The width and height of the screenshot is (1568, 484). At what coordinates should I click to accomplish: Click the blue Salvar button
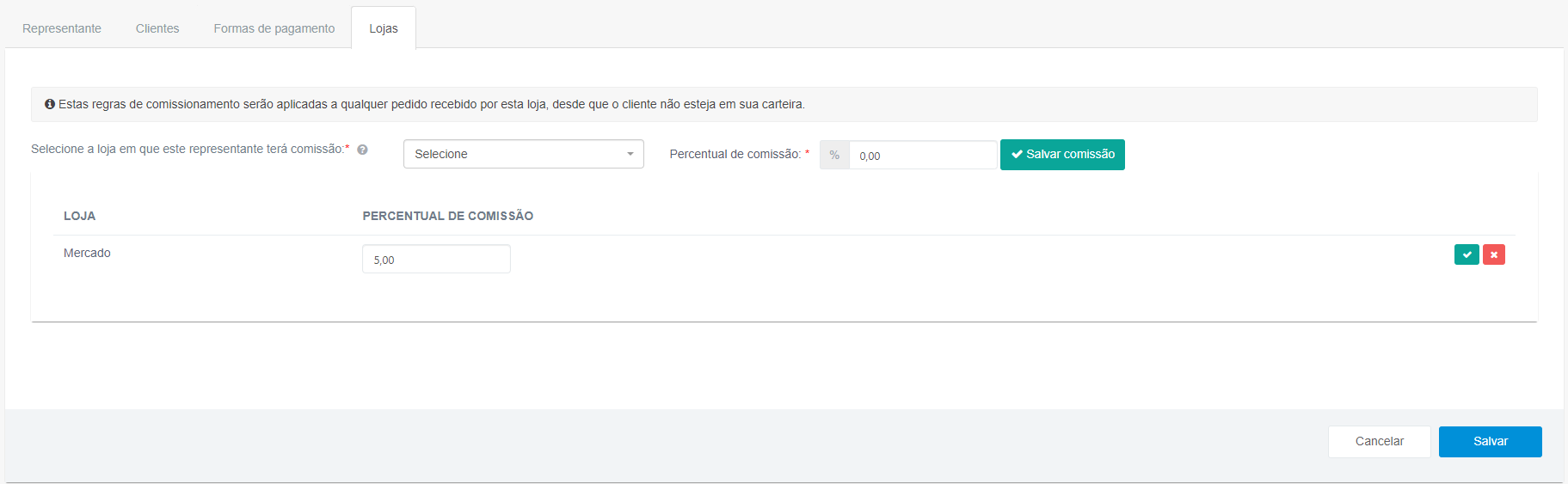(1491, 442)
